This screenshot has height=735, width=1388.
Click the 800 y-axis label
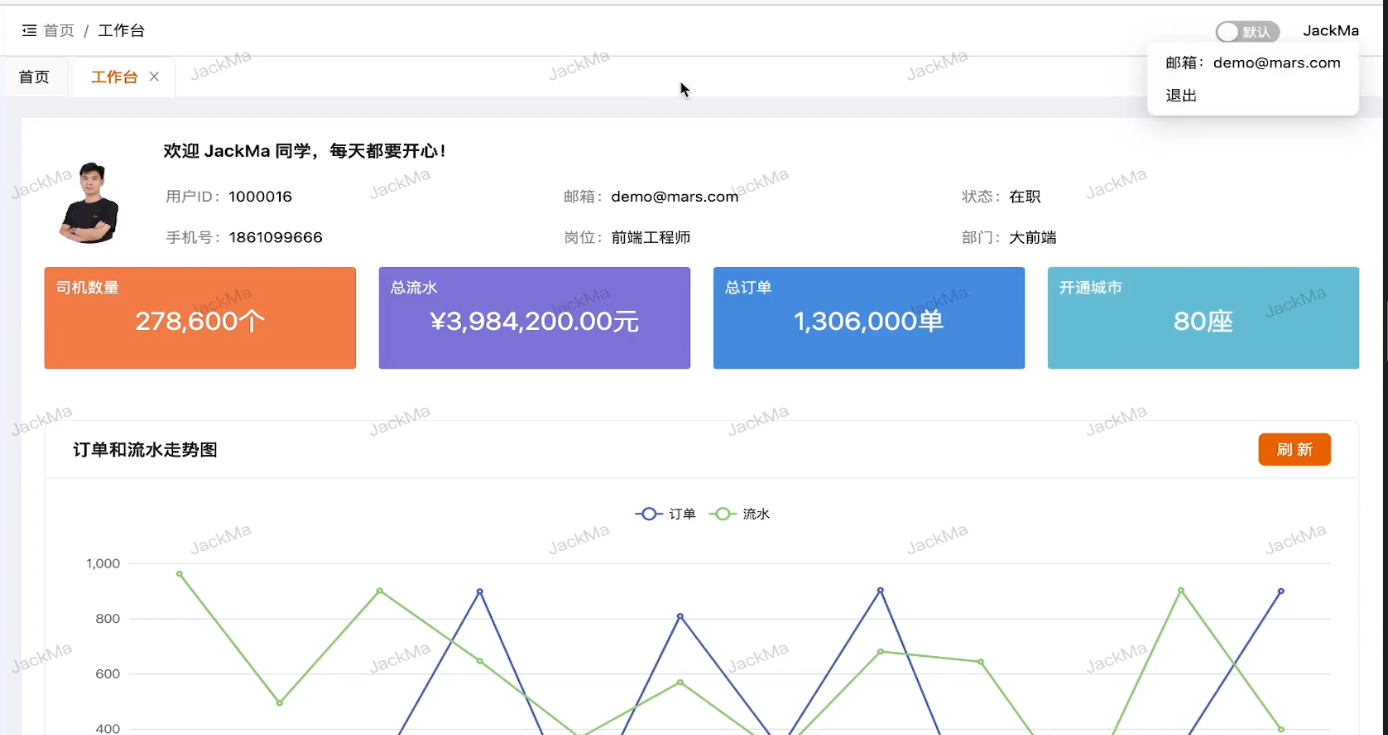click(x=107, y=619)
